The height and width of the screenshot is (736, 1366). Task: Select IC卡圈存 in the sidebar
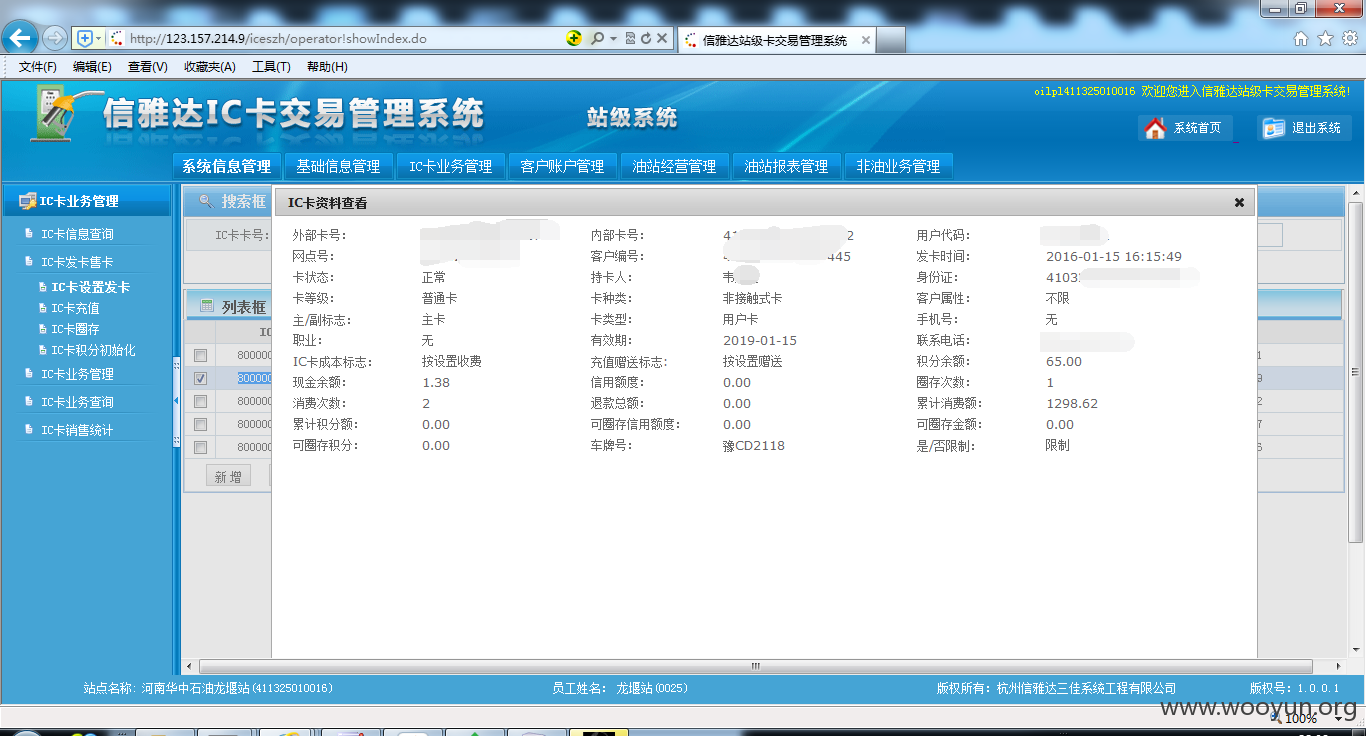[75, 329]
